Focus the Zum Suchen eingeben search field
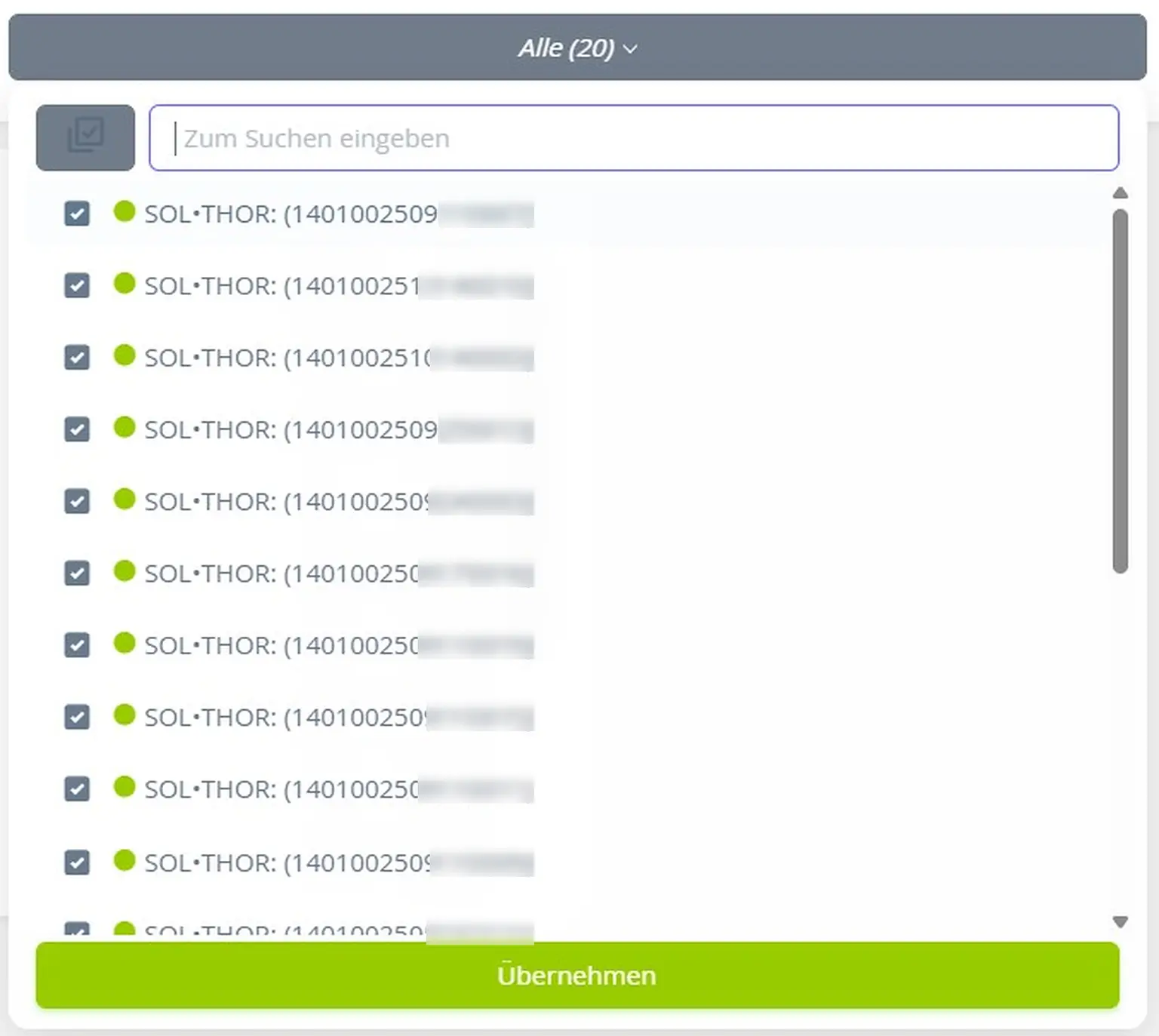1159x1036 pixels. point(634,137)
